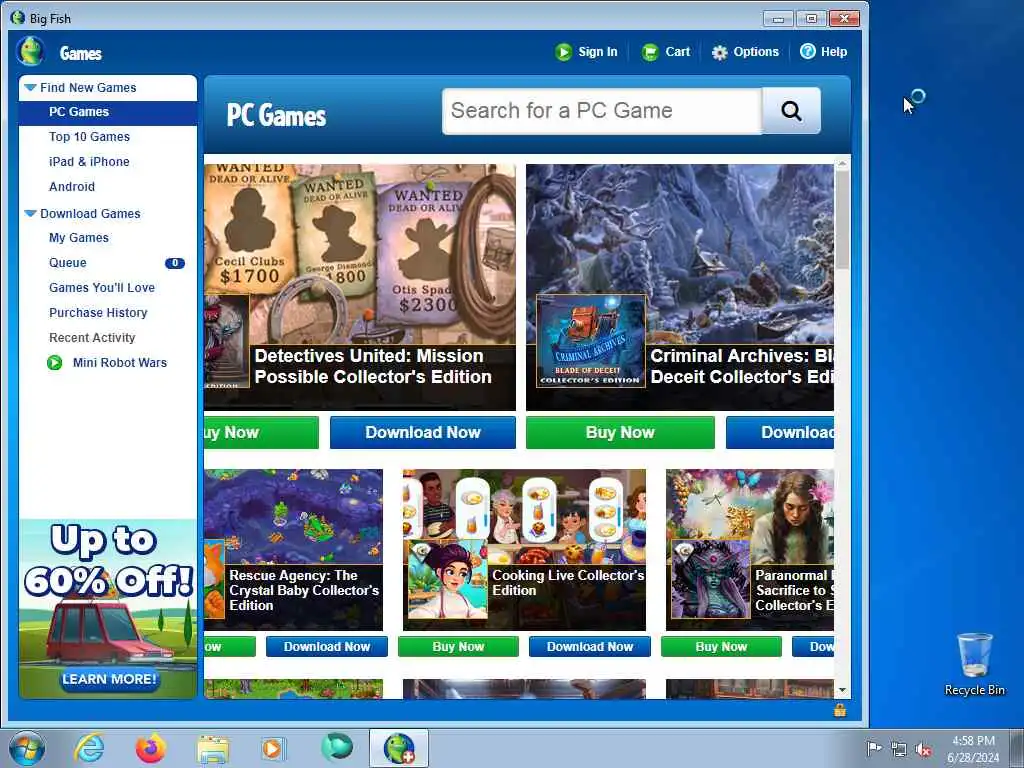
Task: Open Windows Media Player from the taskbar
Action: (x=273, y=748)
